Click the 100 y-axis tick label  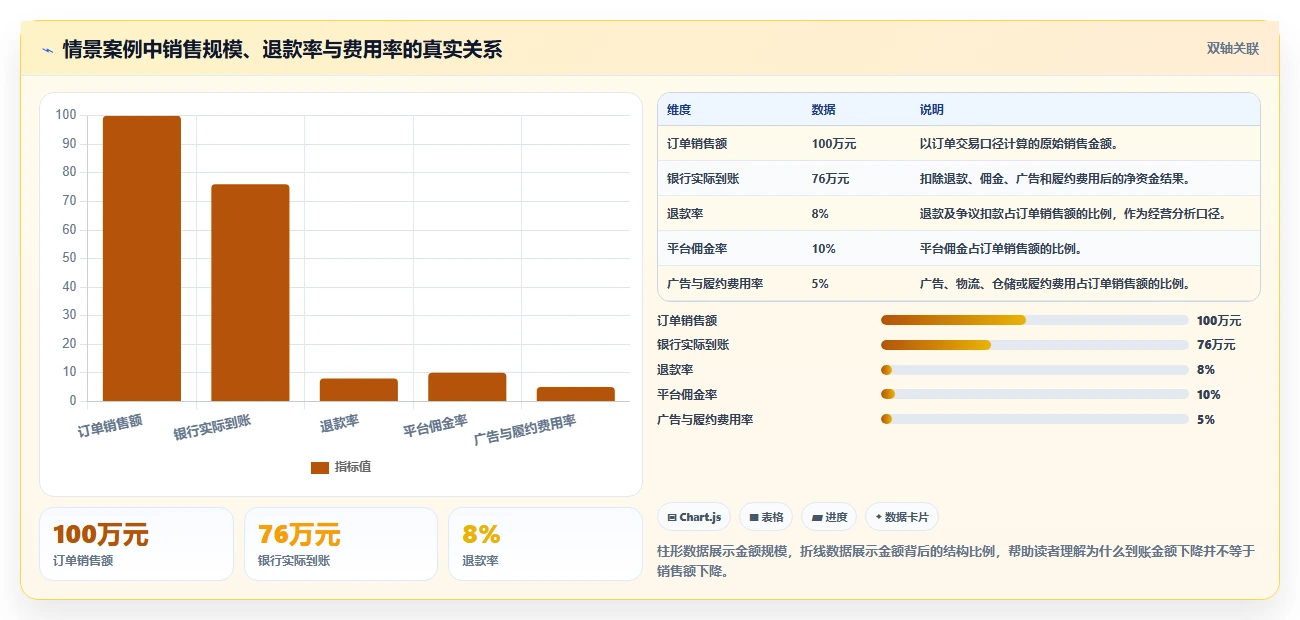pyautogui.click(x=66, y=115)
